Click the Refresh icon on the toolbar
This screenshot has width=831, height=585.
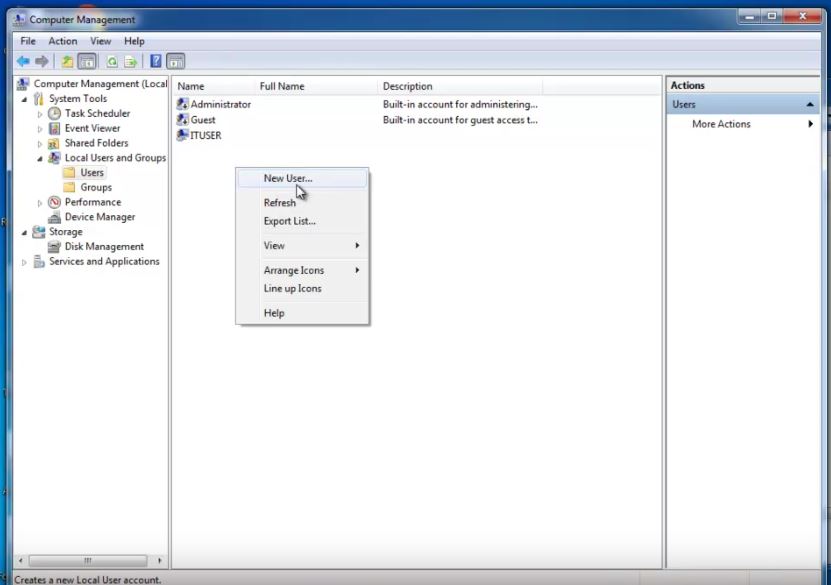pyautogui.click(x=112, y=61)
